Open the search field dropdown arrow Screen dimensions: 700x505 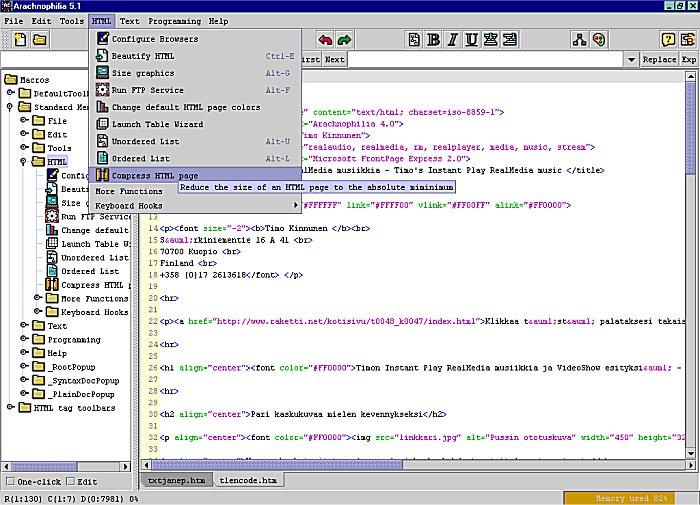pos(631,59)
